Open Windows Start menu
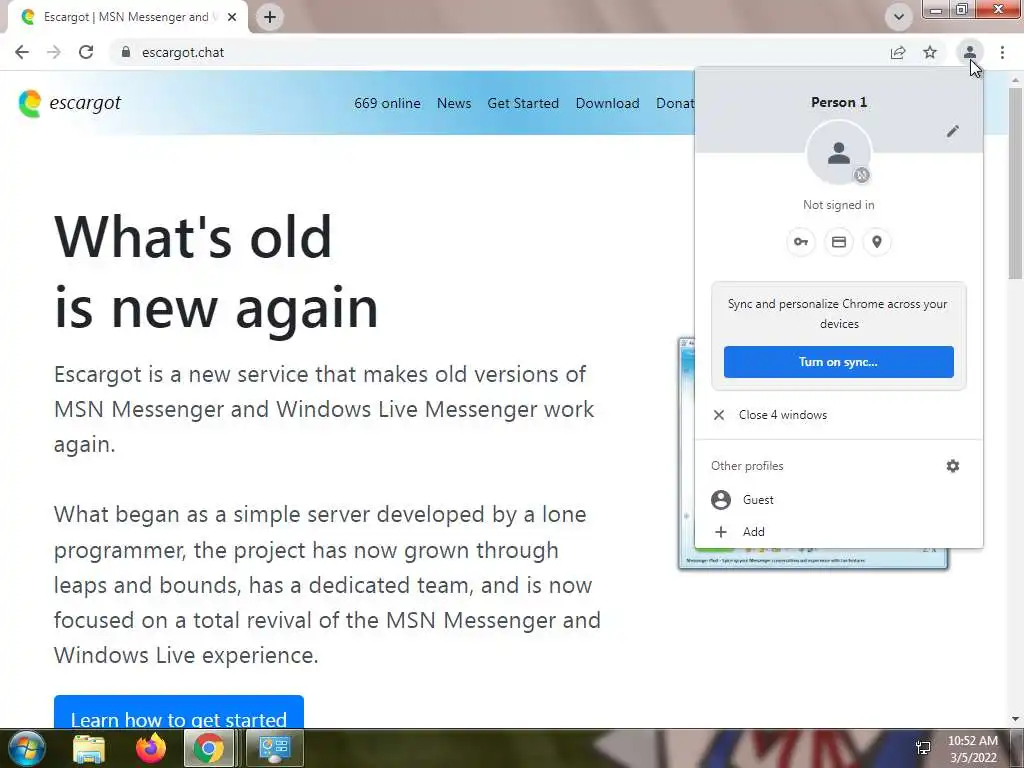The width and height of the screenshot is (1024, 768). pos(25,748)
